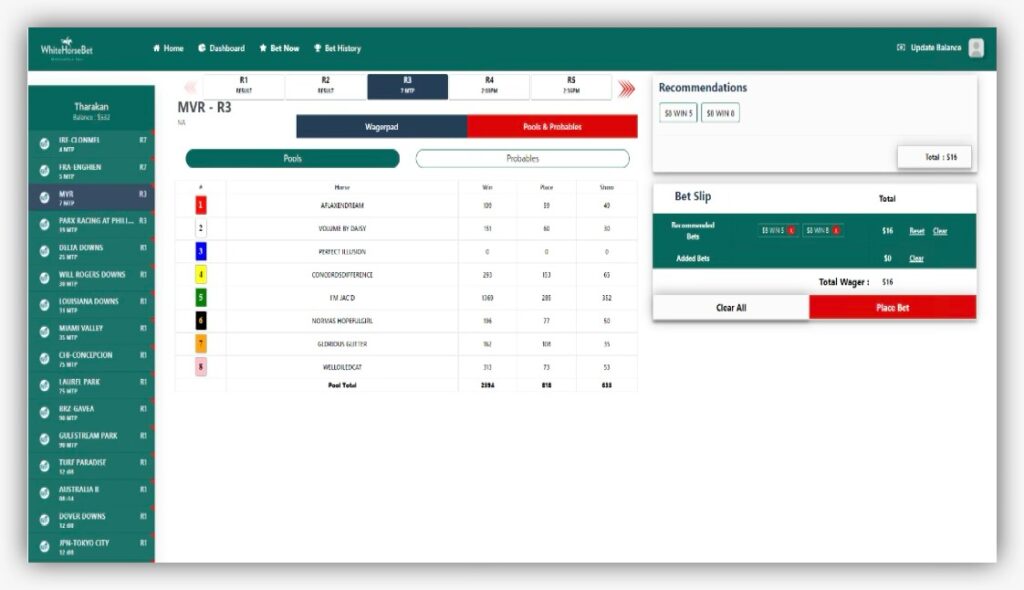
Task: Click the round icon beside Laurel Park
Action: 44,386
